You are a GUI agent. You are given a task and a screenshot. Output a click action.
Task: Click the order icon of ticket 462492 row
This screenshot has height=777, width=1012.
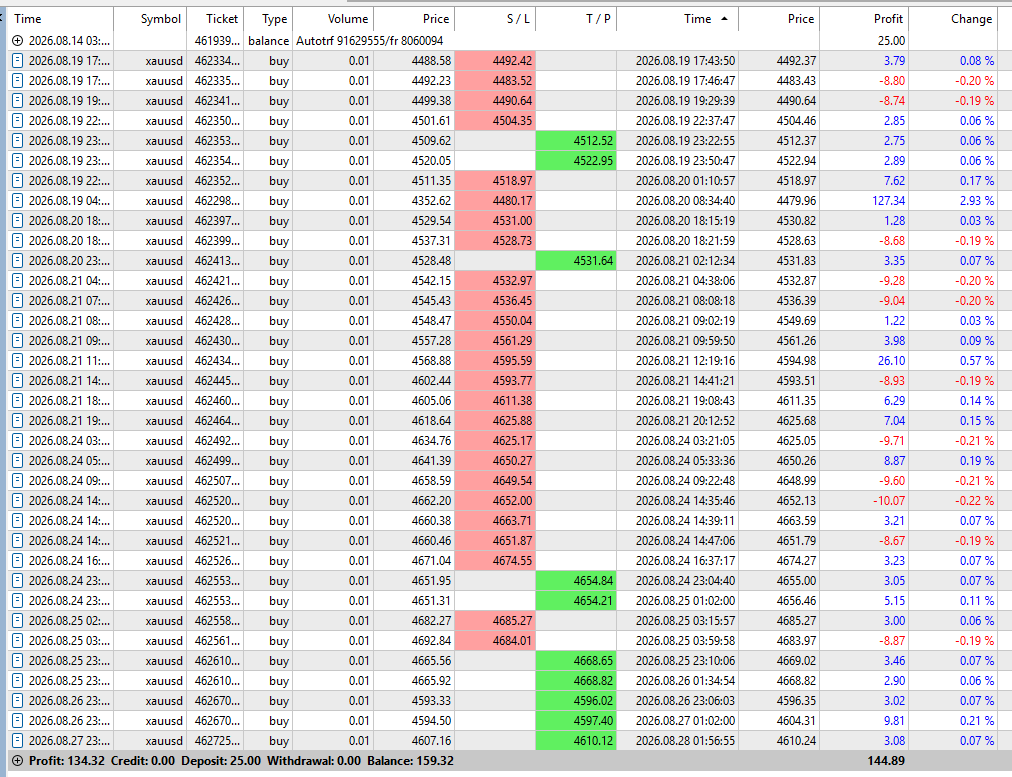[x=17, y=441]
